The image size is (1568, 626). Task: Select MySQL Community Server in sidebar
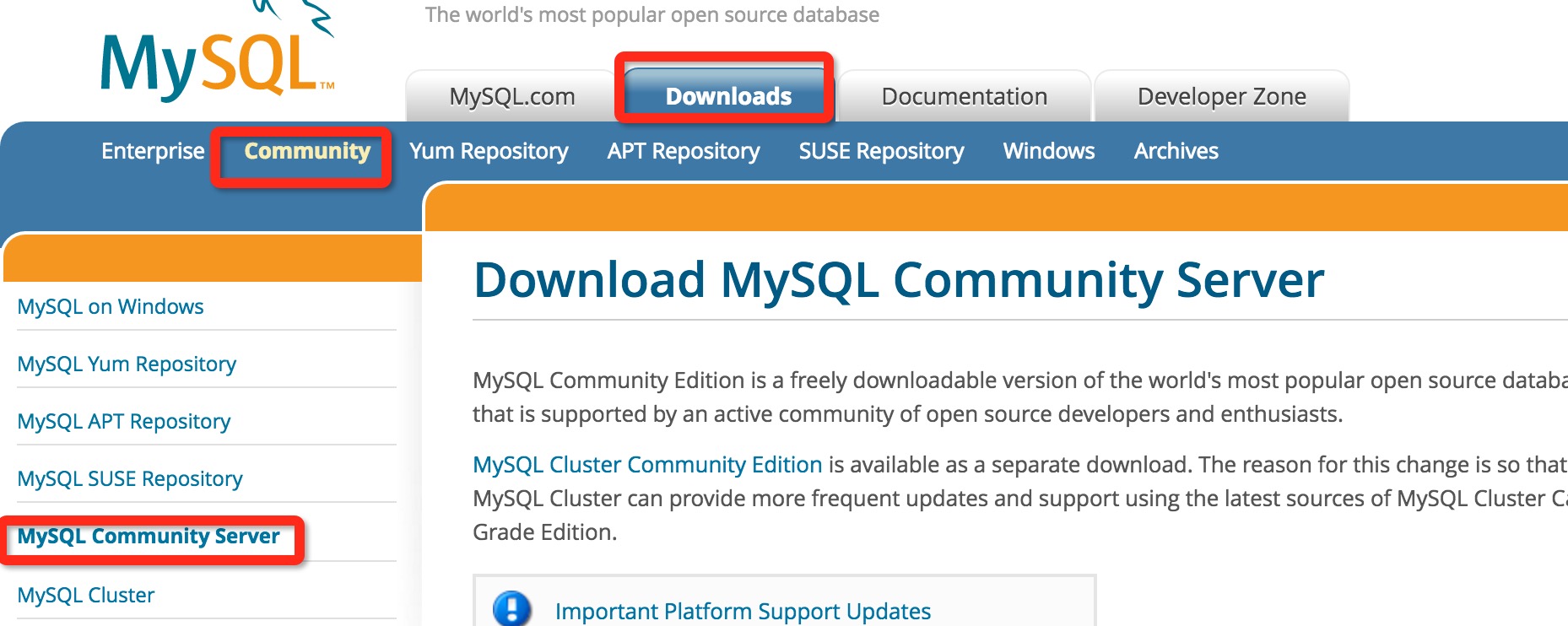click(x=149, y=537)
